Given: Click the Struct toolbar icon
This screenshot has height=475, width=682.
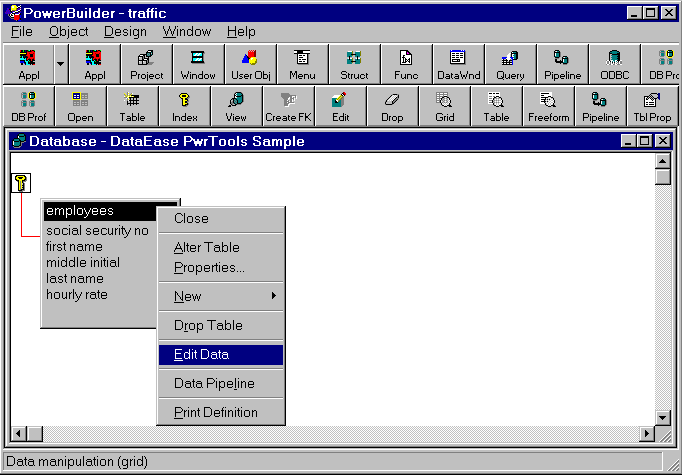Looking at the screenshot, I should click(354, 64).
